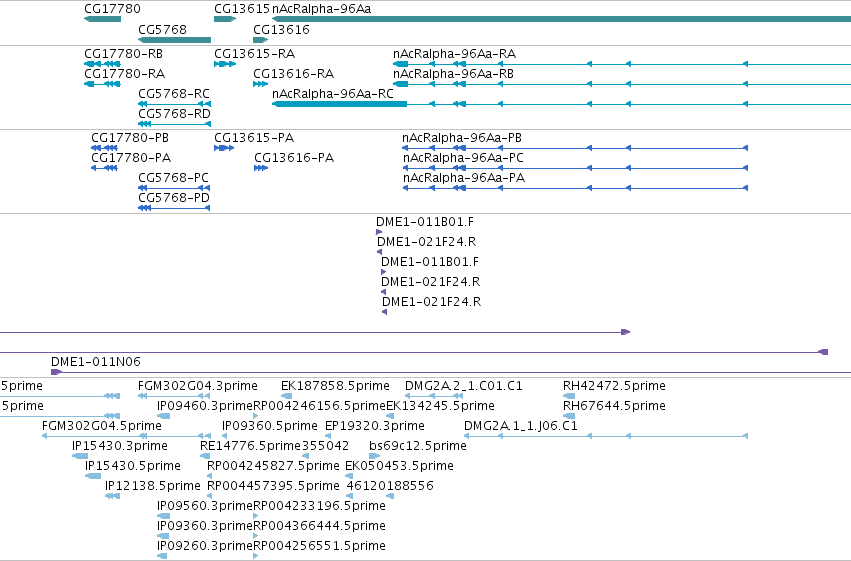The width and height of the screenshot is (851, 561).
Task: Select the 355042 feature label
Action: click(x=325, y=446)
